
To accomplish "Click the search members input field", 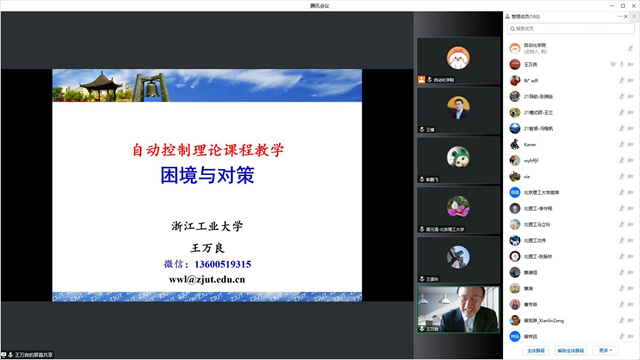I will [571, 29].
